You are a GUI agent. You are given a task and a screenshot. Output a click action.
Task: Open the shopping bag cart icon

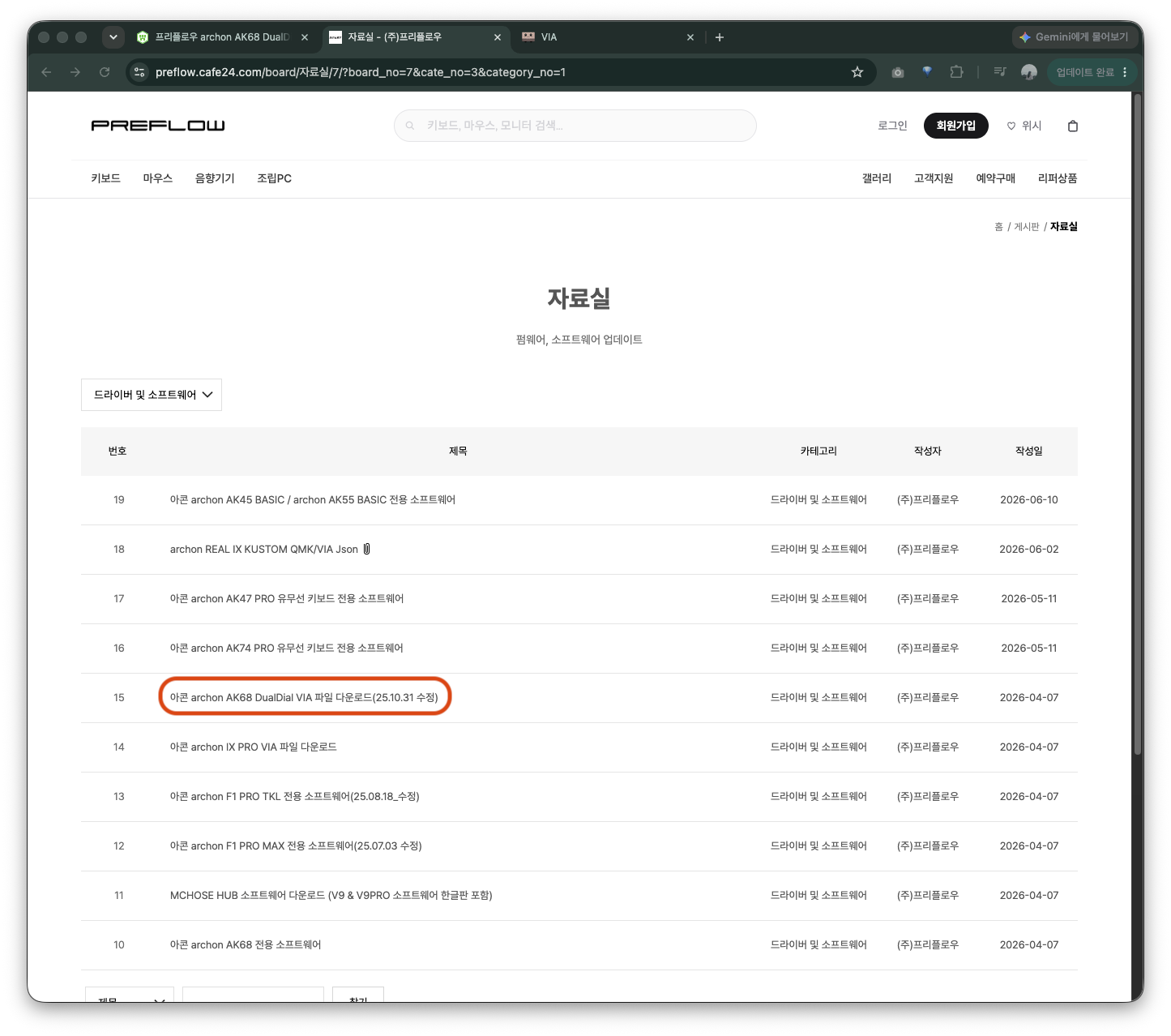coord(1073,126)
